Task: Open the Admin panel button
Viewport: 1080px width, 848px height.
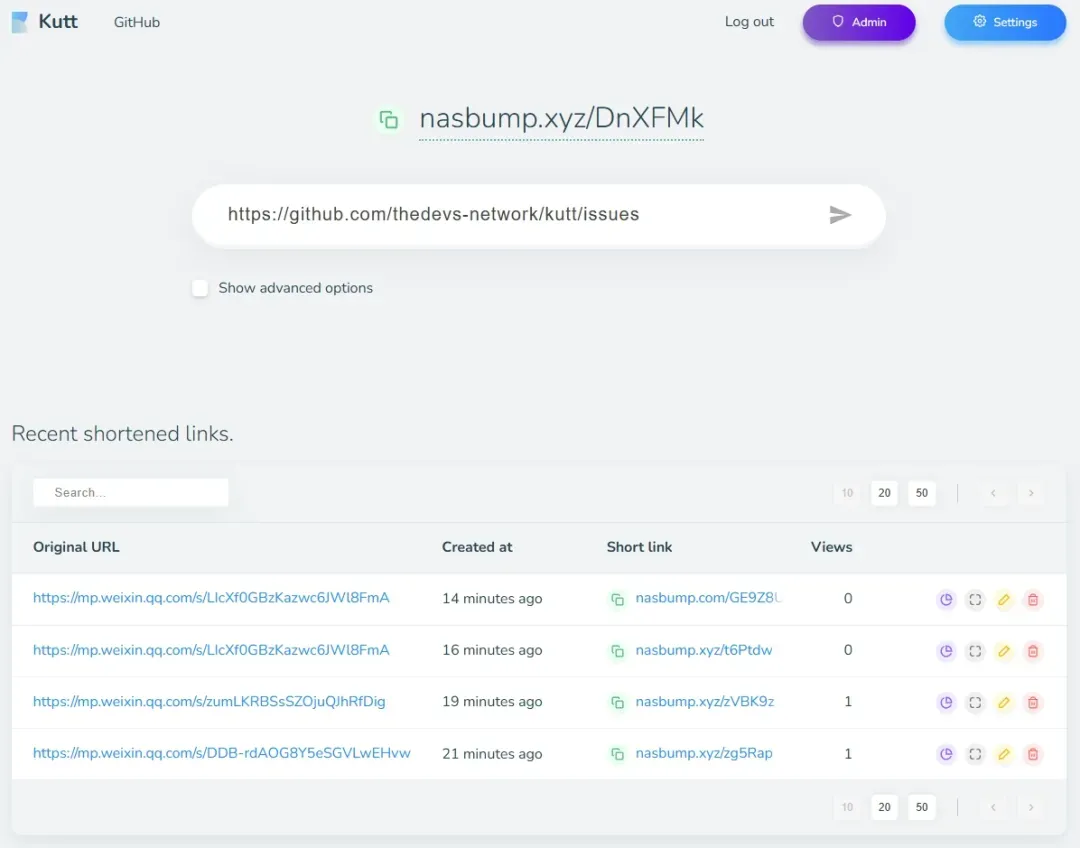Action: pos(859,22)
